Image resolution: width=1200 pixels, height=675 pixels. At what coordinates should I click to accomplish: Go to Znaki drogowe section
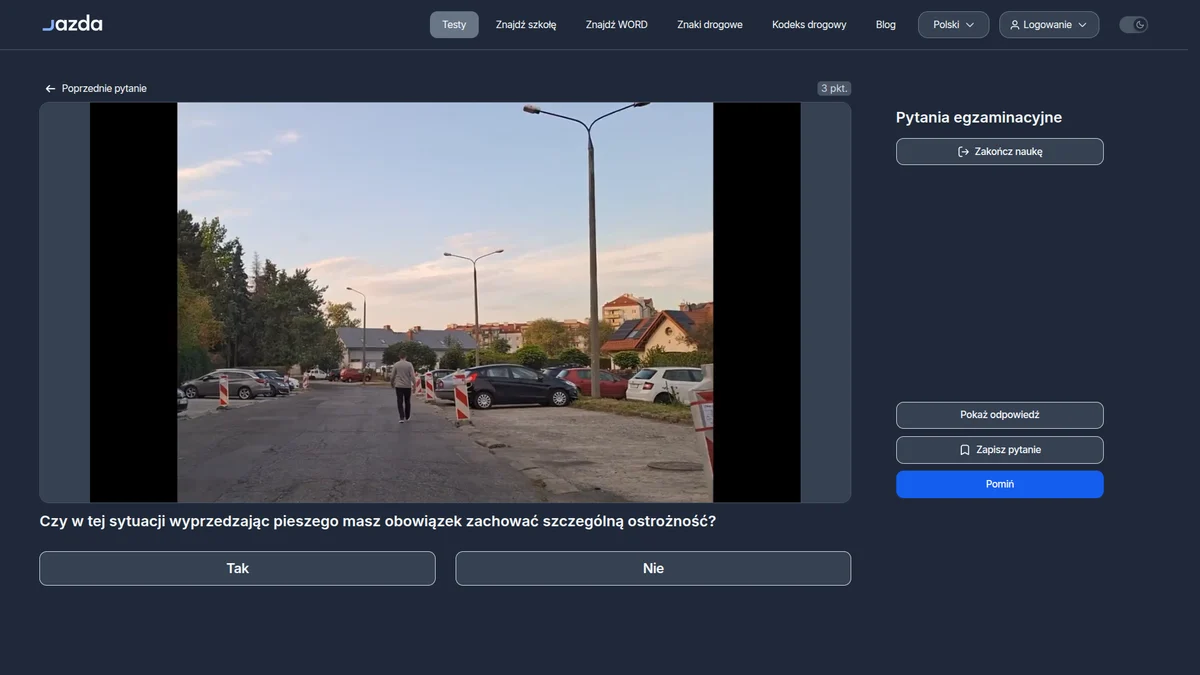coord(710,25)
